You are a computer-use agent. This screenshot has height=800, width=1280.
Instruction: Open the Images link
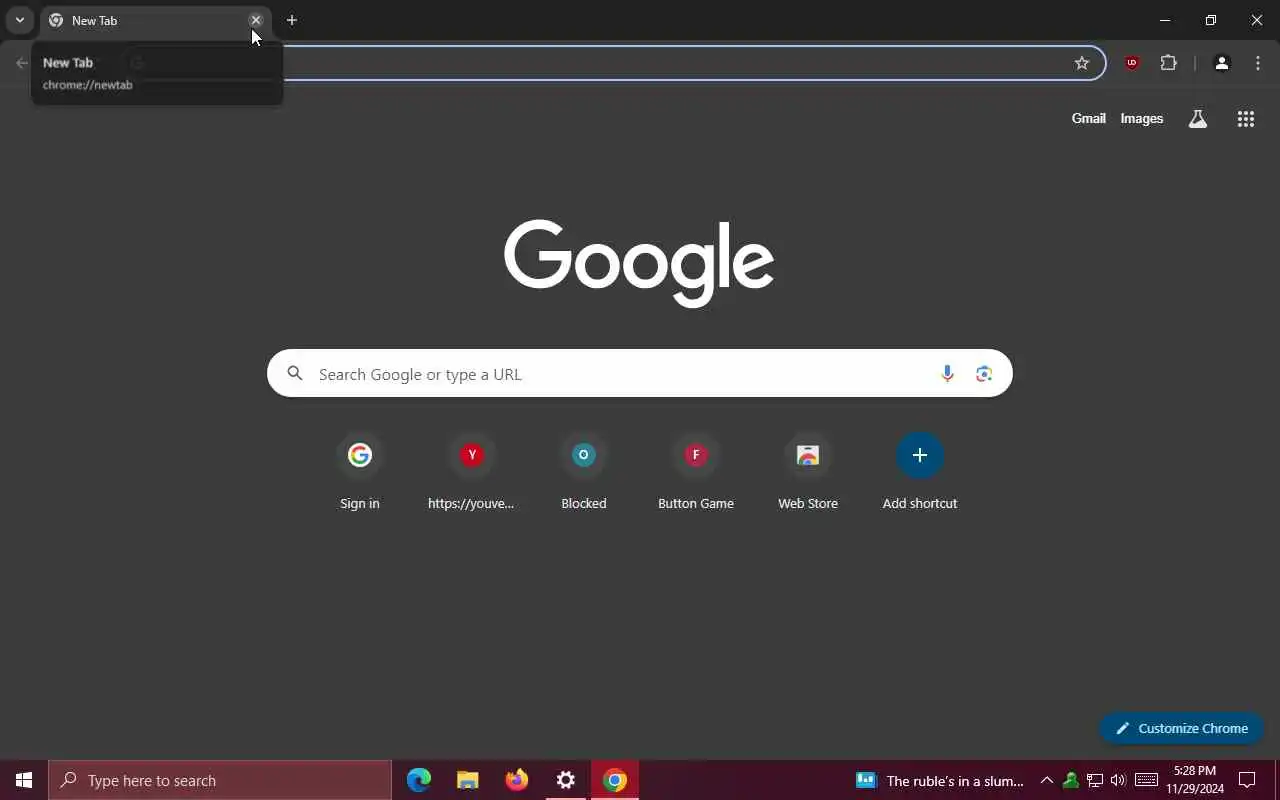click(1141, 118)
